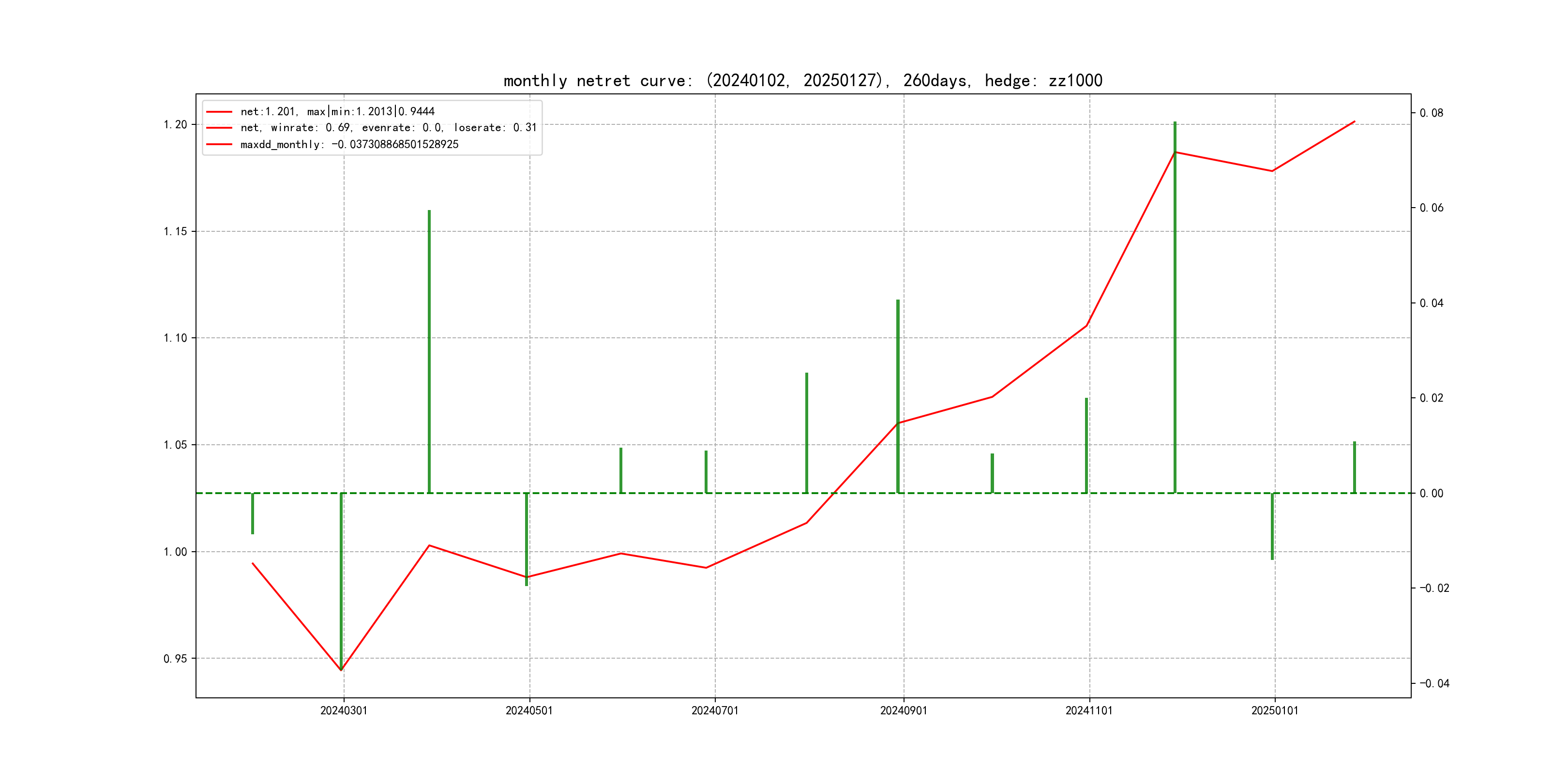1568x784 pixels.
Task: Click left y-axis tick label 1.10
Action: [175, 338]
